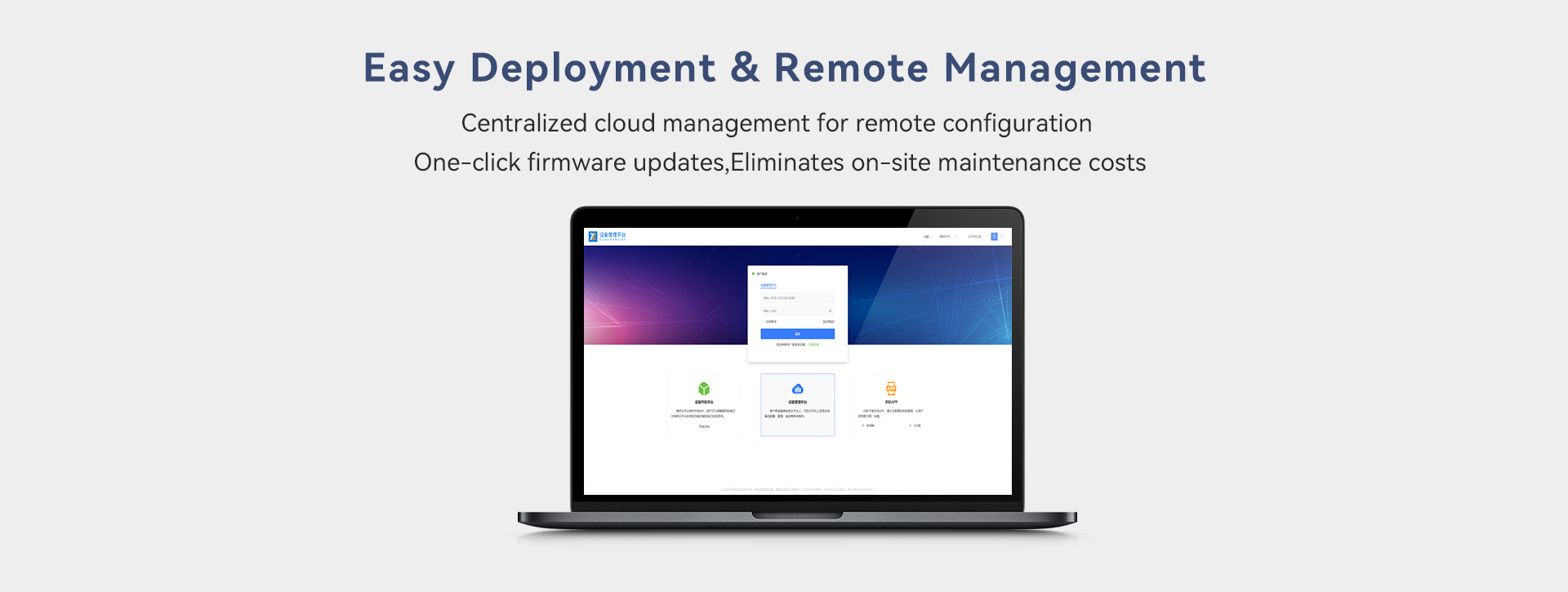Click the blue platform logo in header
The image size is (1568, 592).
(593, 237)
